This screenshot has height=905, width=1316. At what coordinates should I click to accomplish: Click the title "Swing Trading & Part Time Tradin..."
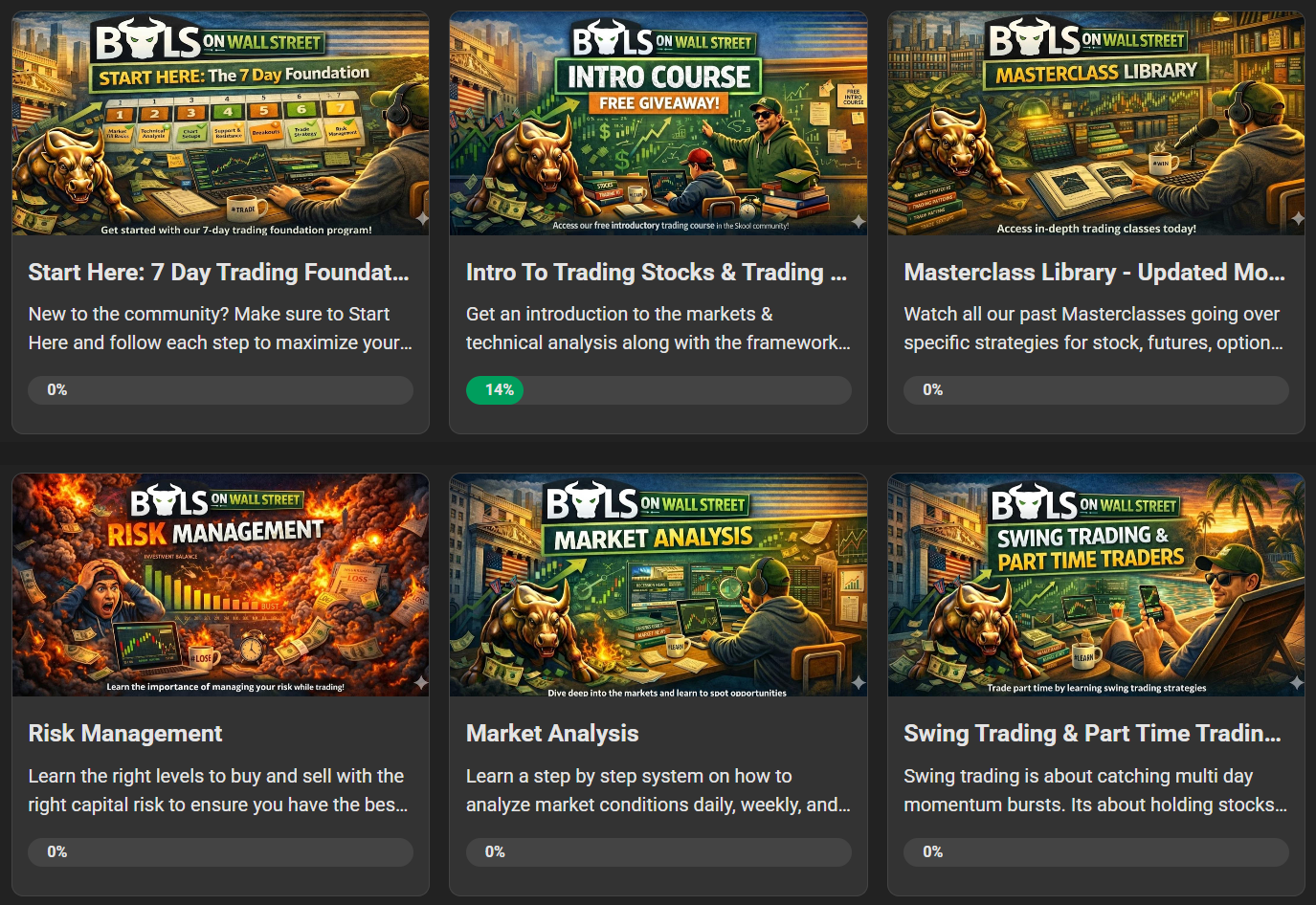pyautogui.click(x=1093, y=734)
